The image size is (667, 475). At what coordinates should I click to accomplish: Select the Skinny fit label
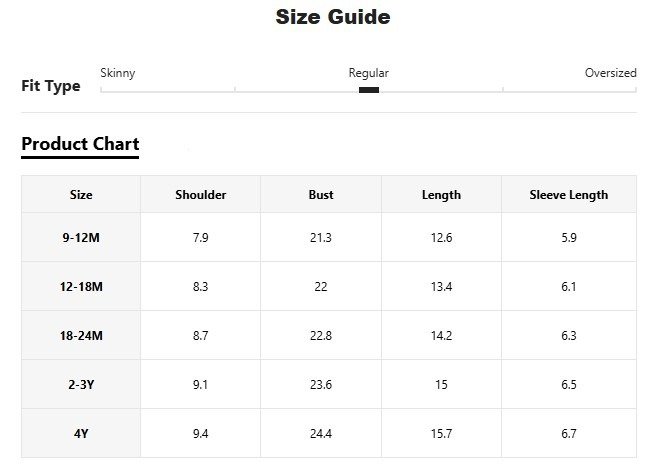(118, 73)
